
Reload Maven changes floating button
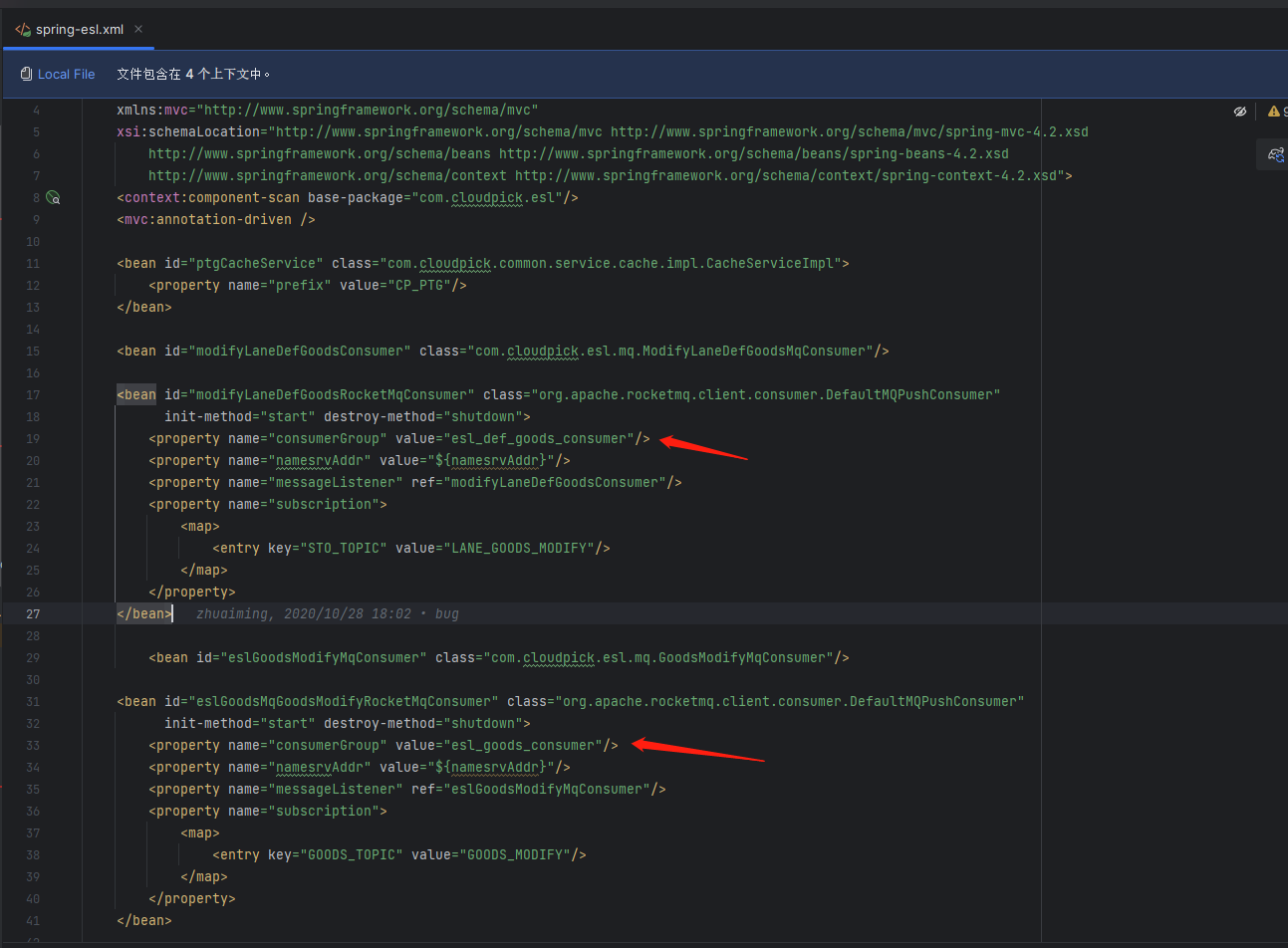tap(1275, 154)
